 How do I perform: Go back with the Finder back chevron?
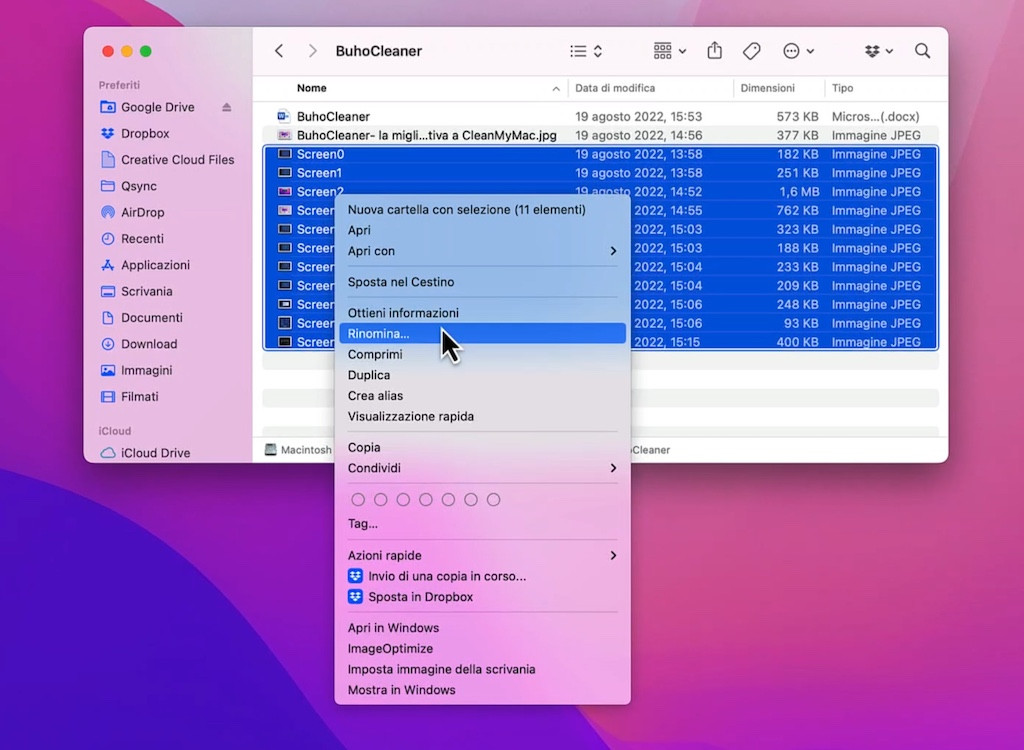[279, 51]
